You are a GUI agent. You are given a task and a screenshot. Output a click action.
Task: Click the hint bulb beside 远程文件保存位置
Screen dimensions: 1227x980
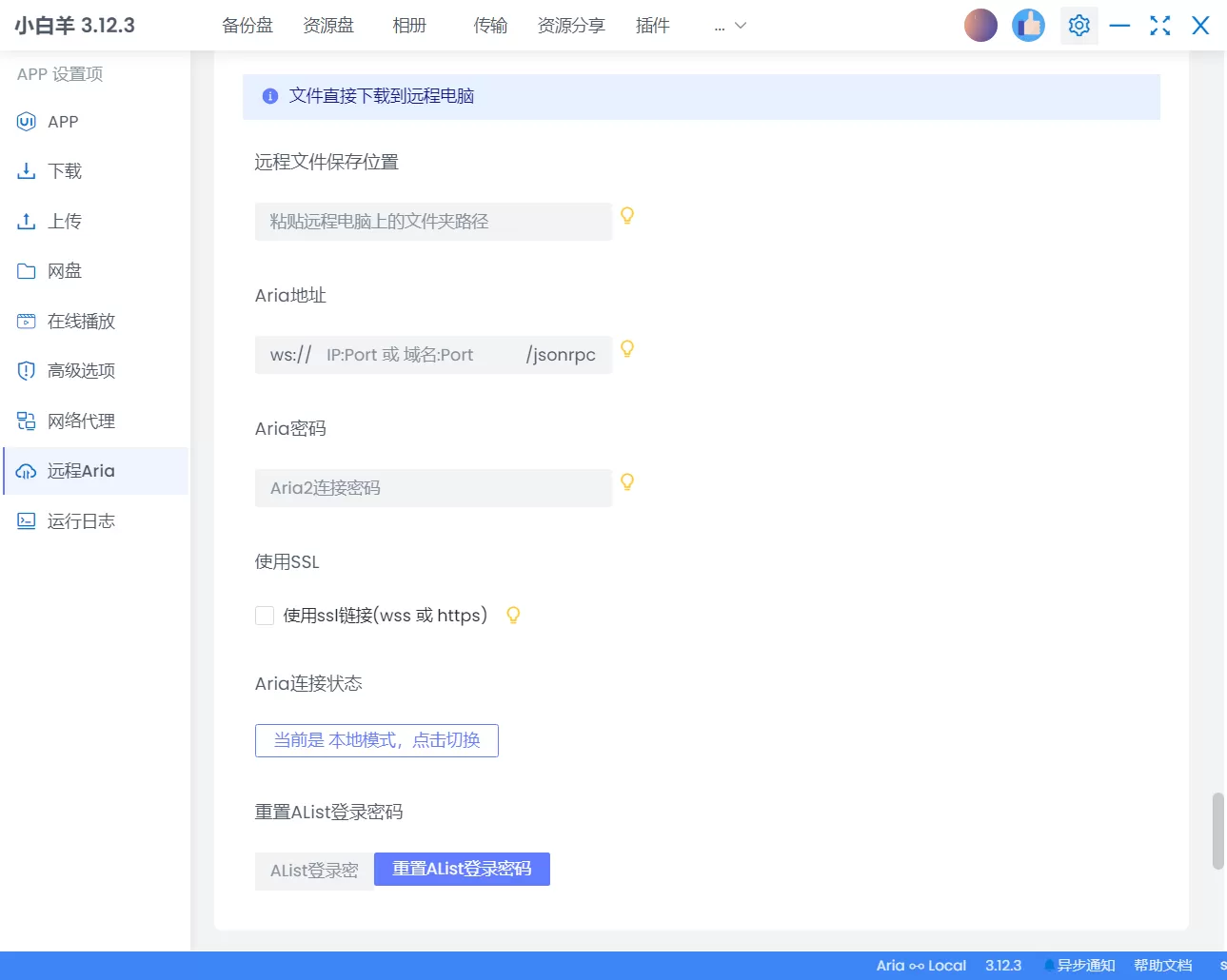point(626,215)
